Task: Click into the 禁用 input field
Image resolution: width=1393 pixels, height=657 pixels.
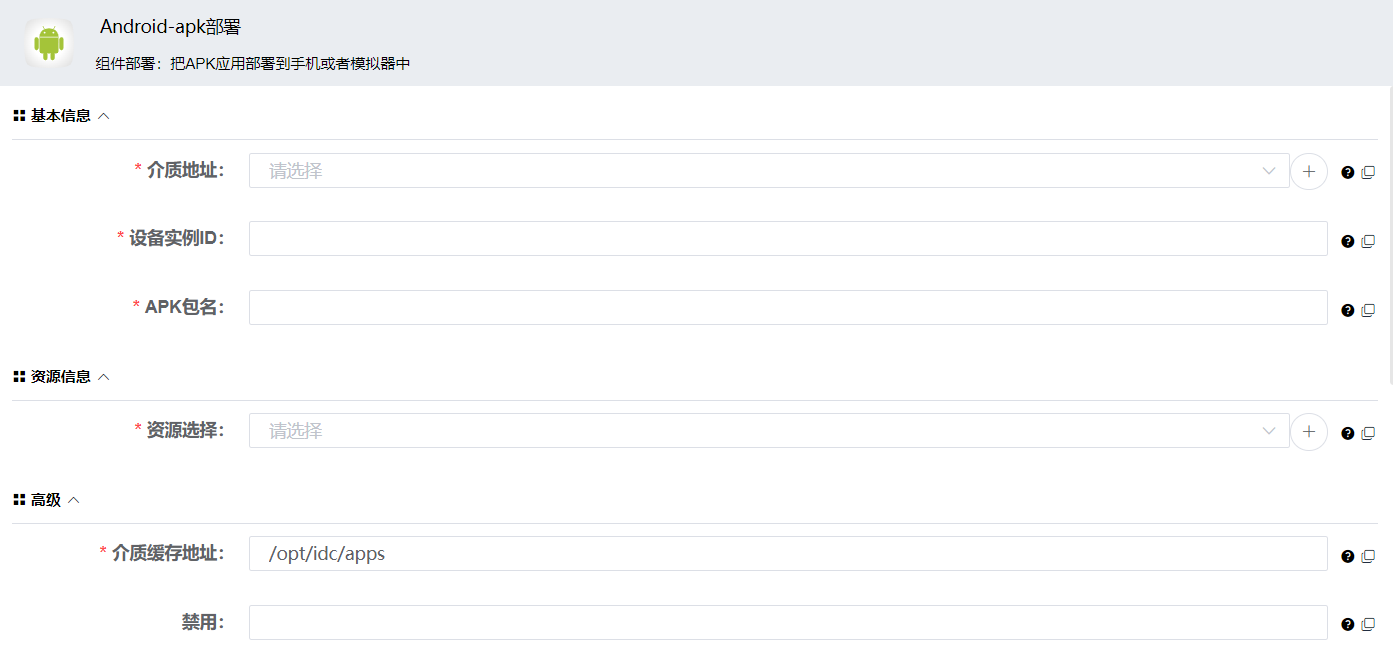Action: (x=787, y=623)
